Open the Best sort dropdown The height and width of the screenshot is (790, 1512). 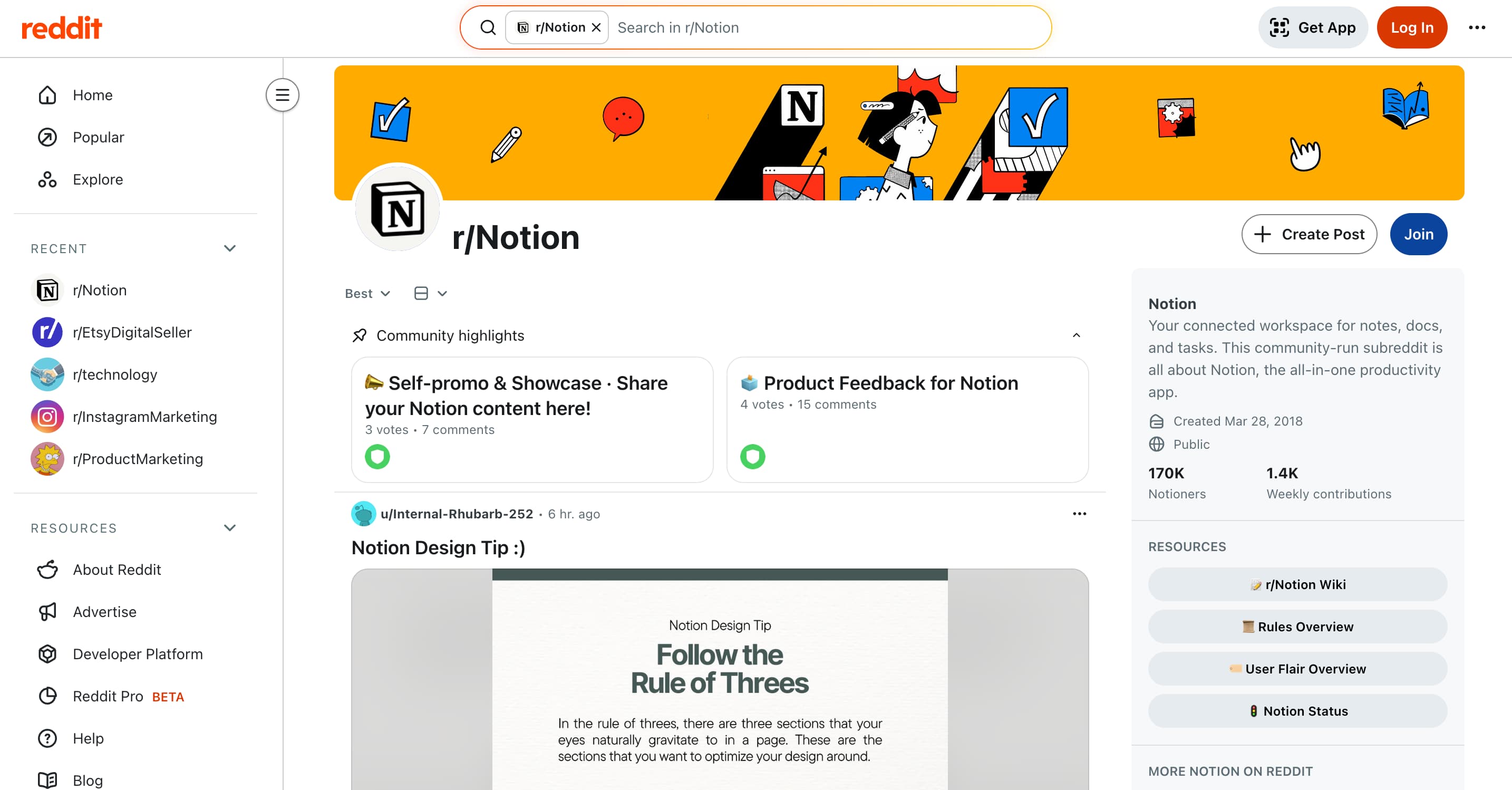point(367,293)
